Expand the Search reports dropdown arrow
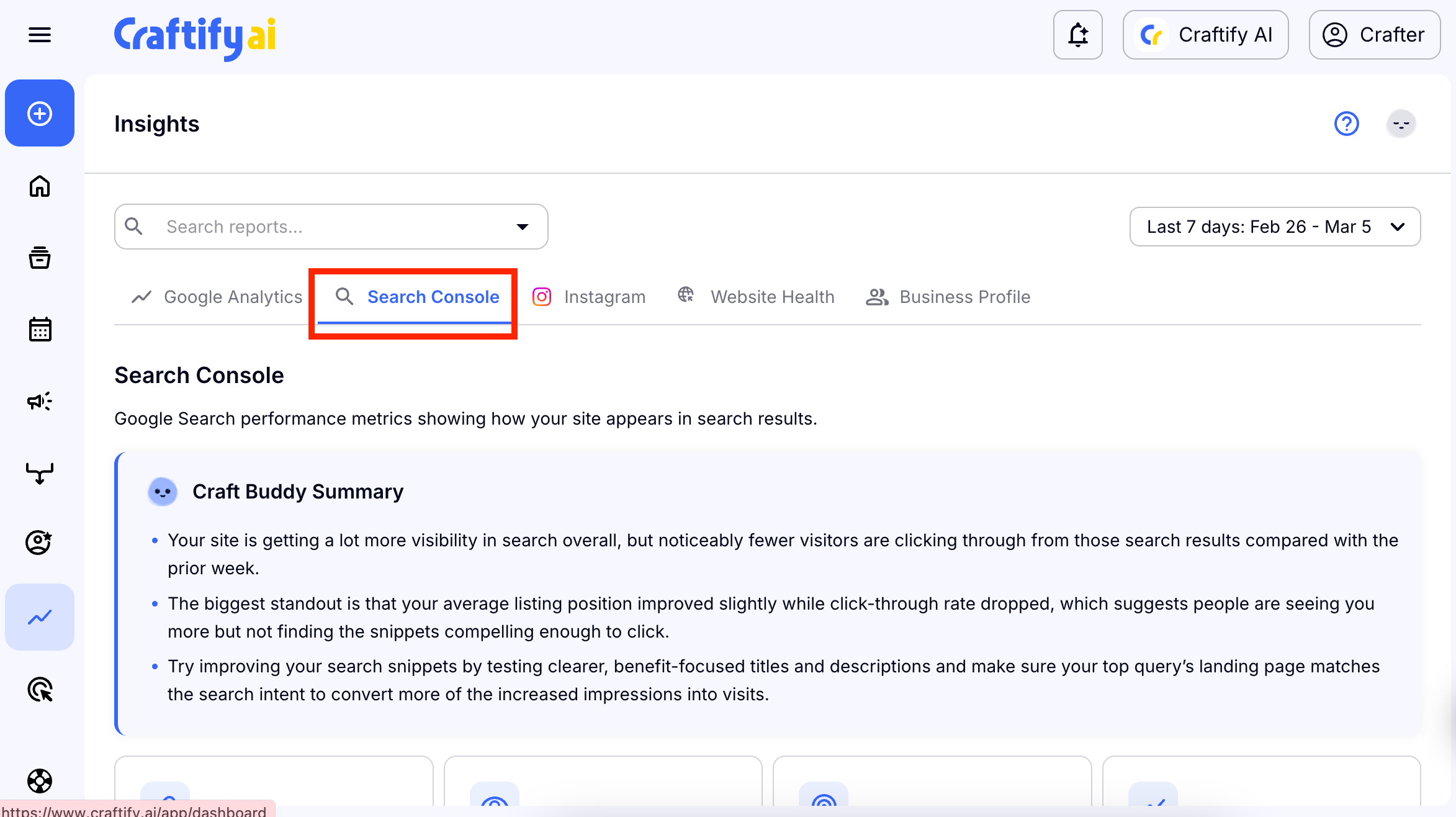The width and height of the screenshot is (1456, 817). coord(523,227)
